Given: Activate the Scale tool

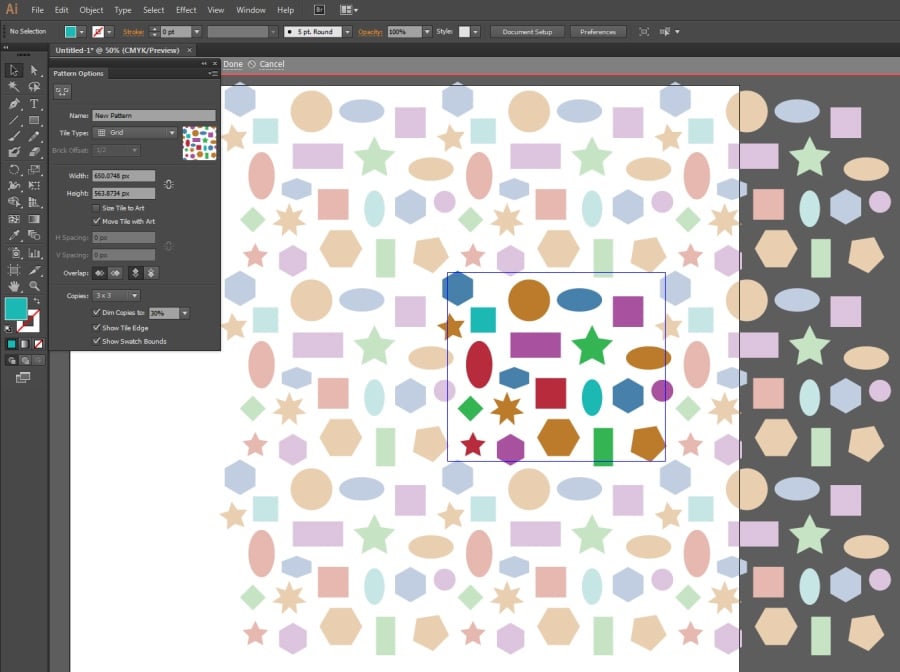Looking at the screenshot, I should 34,170.
